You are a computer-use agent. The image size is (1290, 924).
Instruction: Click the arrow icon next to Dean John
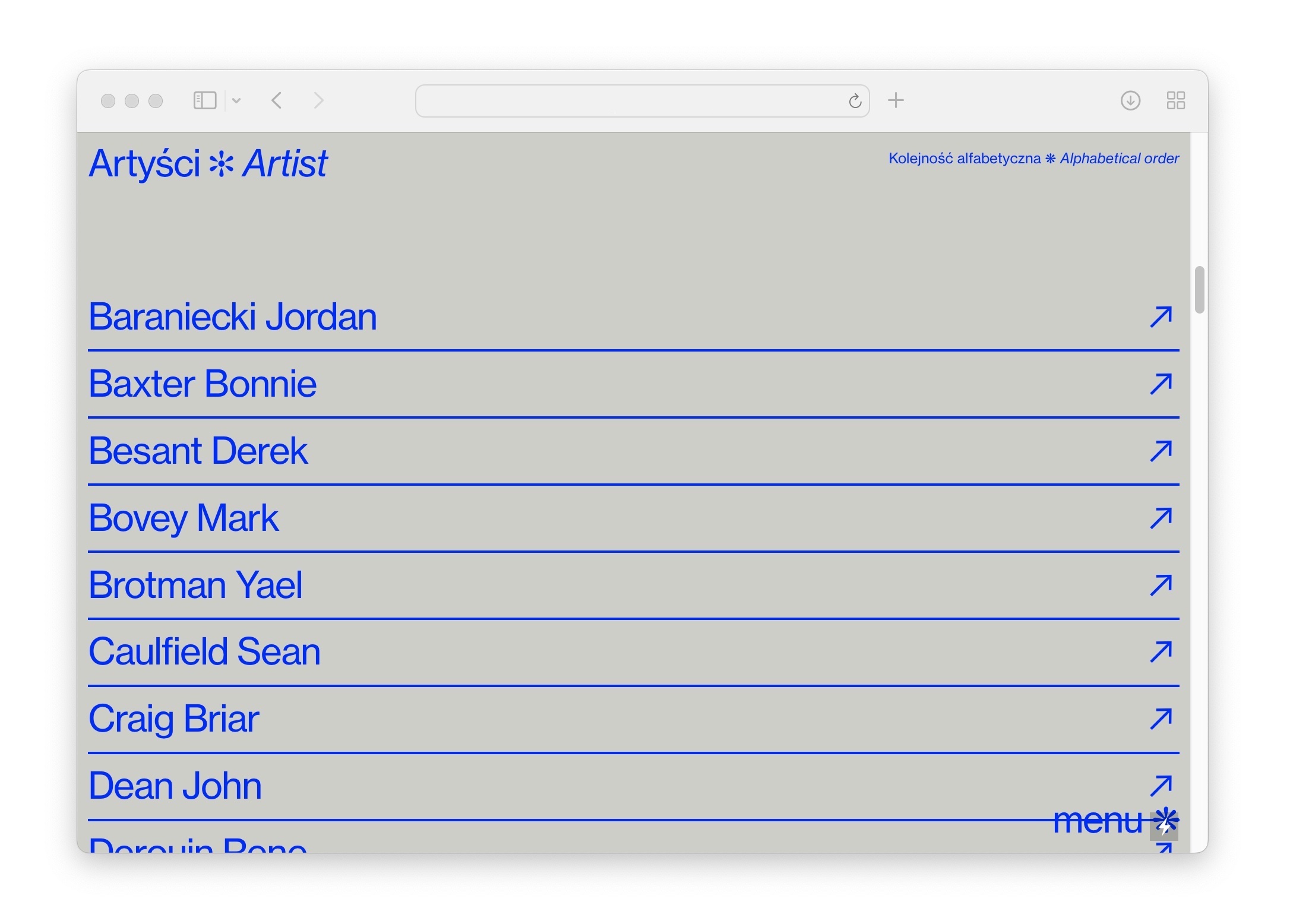[1161, 785]
